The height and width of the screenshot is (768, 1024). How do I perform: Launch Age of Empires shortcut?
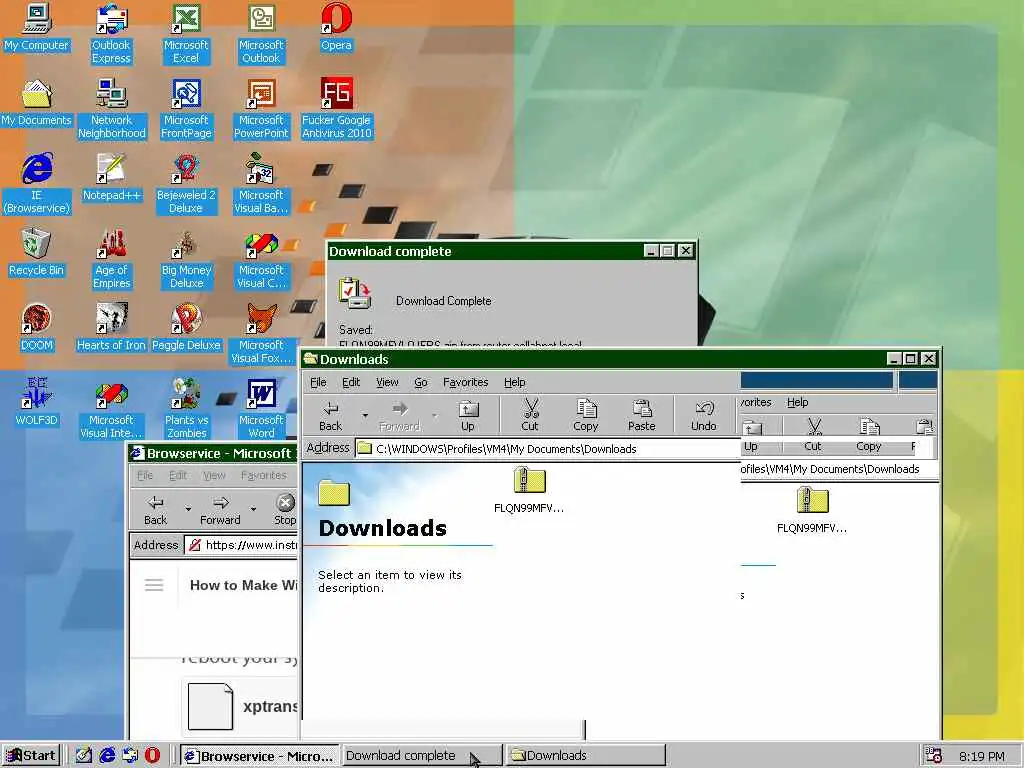(112, 259)
